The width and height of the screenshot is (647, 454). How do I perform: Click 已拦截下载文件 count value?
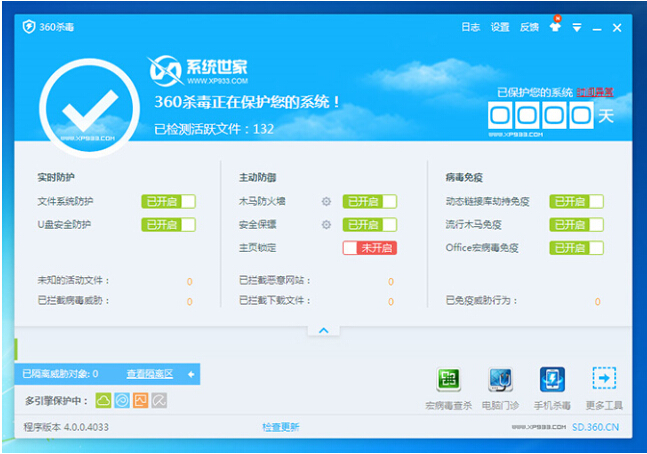(391, 302)
